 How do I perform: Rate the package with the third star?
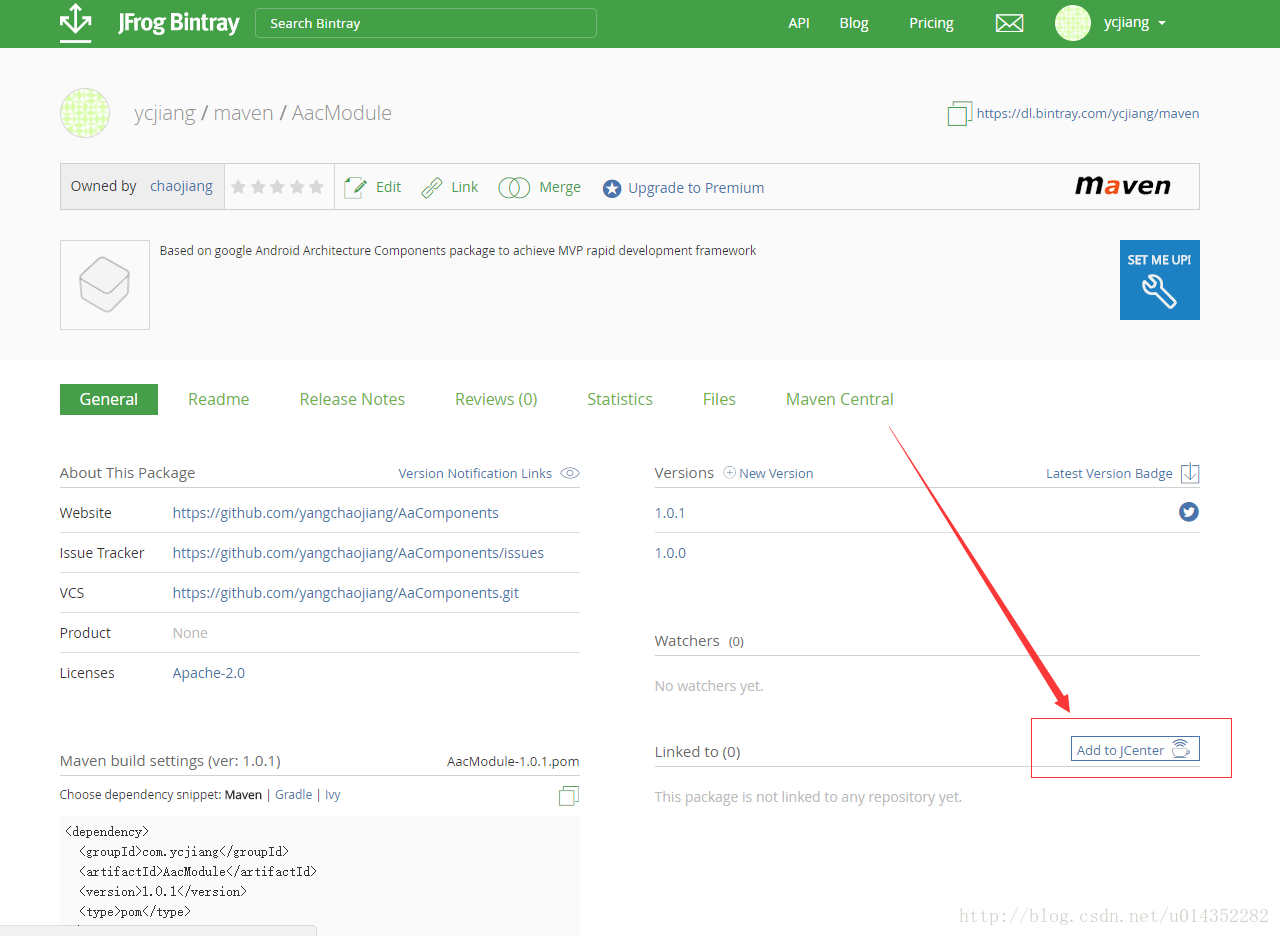click(277, 187)
